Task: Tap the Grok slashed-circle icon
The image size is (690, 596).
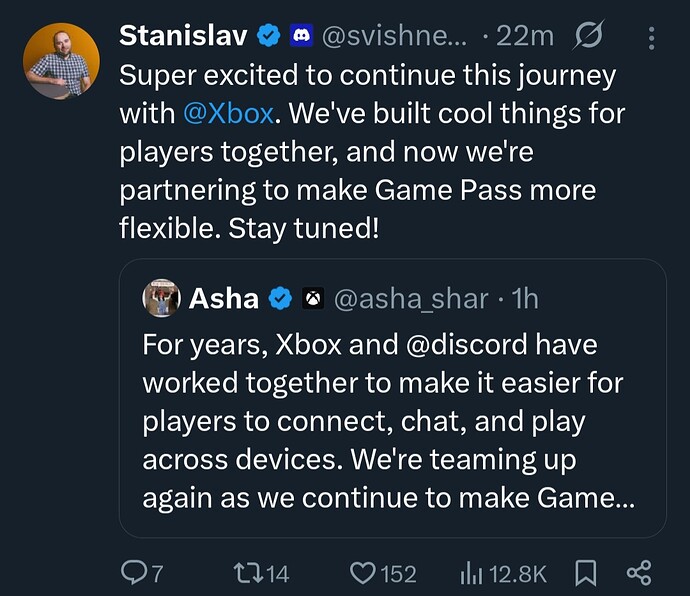Action: click(x=588, y=35)
